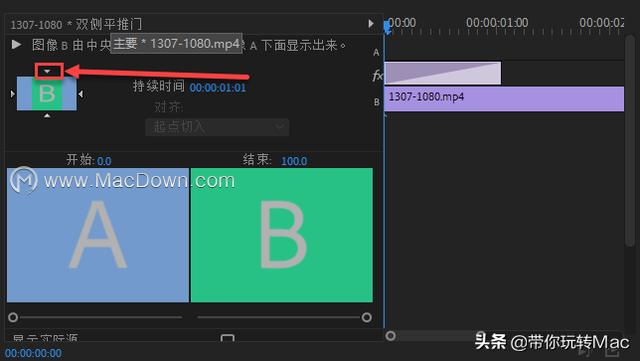This screenshot has height=361, width=640.
Task: Select the 1307-1080.mp4 clip on track B
Action: tap(504, 98)
